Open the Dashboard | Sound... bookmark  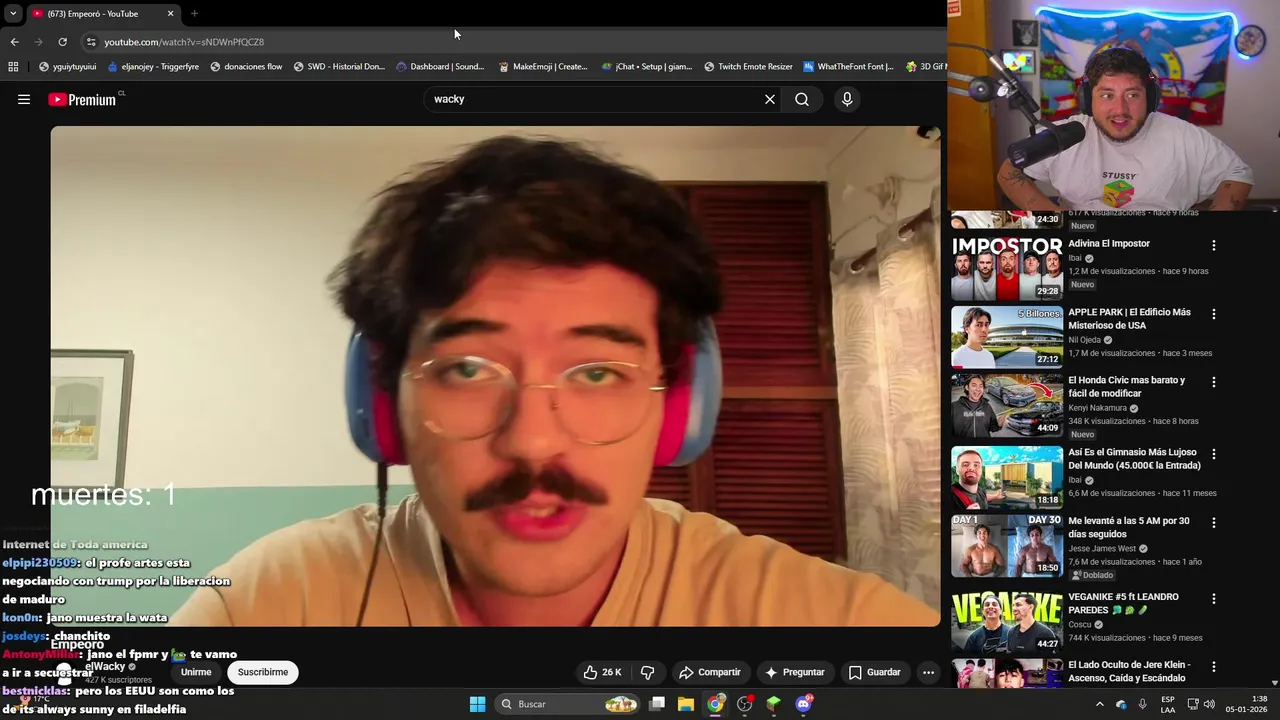pyautogui.click(x=440, y=67)
